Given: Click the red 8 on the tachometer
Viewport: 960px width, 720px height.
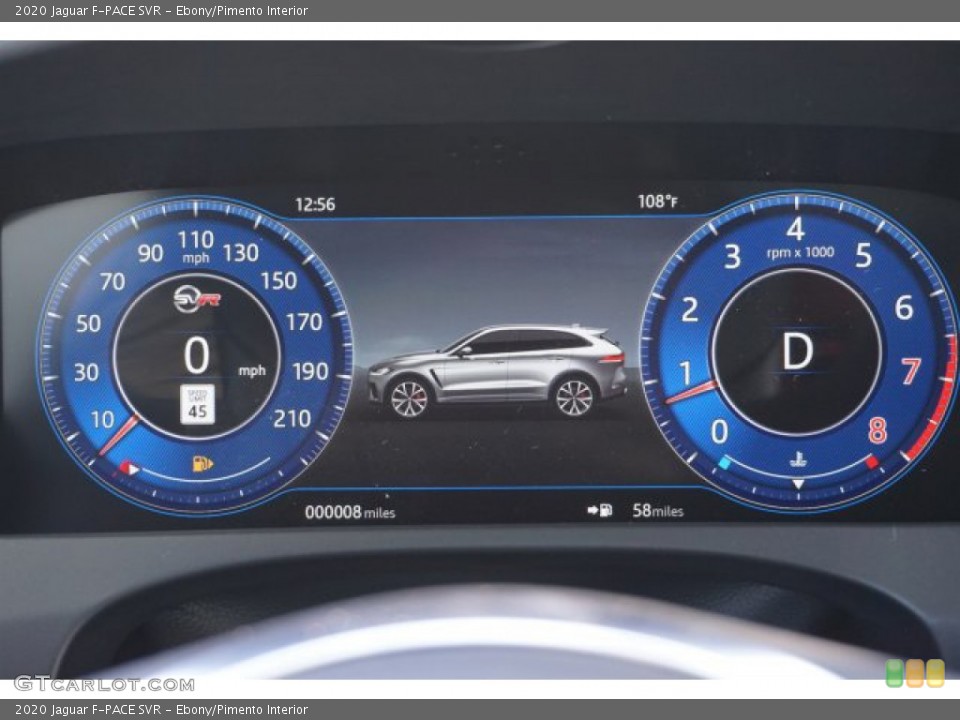Looking at the screenshot, I should [877, 430].
